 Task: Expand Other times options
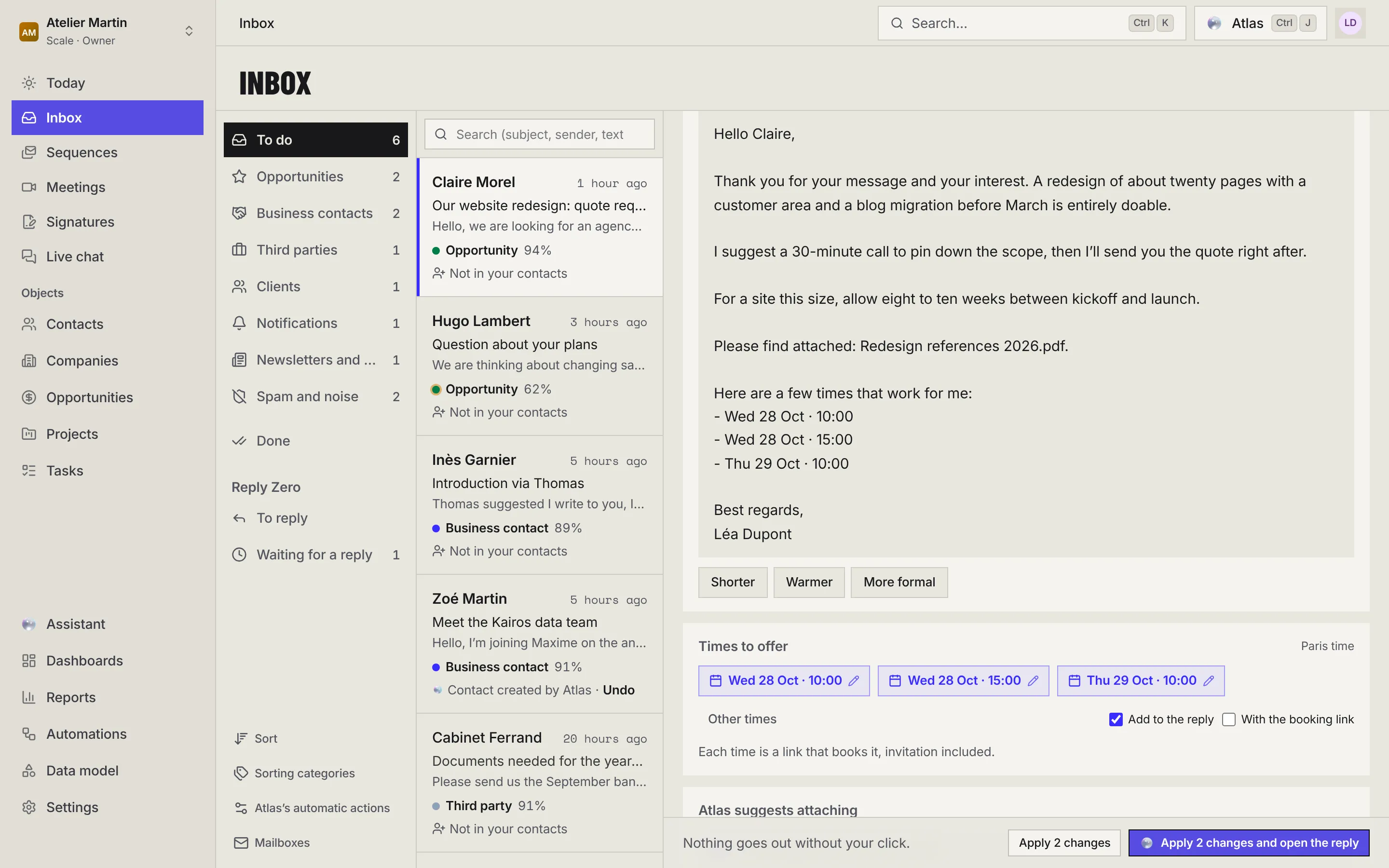point(742,719)
